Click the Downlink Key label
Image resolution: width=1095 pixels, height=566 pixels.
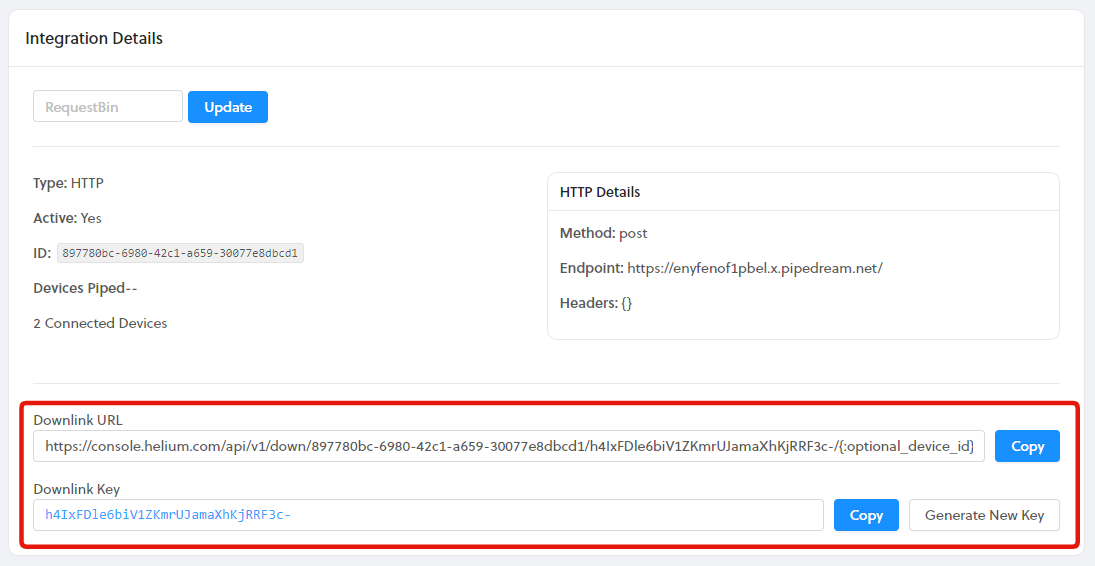(x=77, y=489)
